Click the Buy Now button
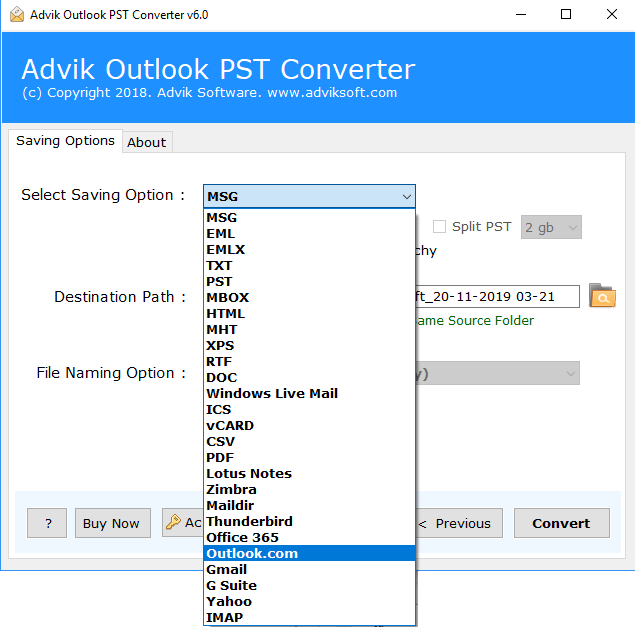 113,523
